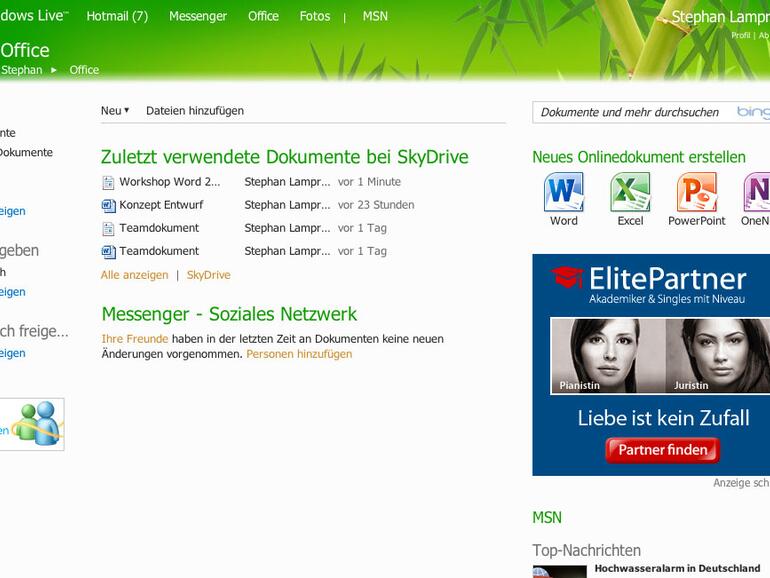Screen dimensions: 770x578
Task: Click the Bing search logo
Action: coord(753,112)
